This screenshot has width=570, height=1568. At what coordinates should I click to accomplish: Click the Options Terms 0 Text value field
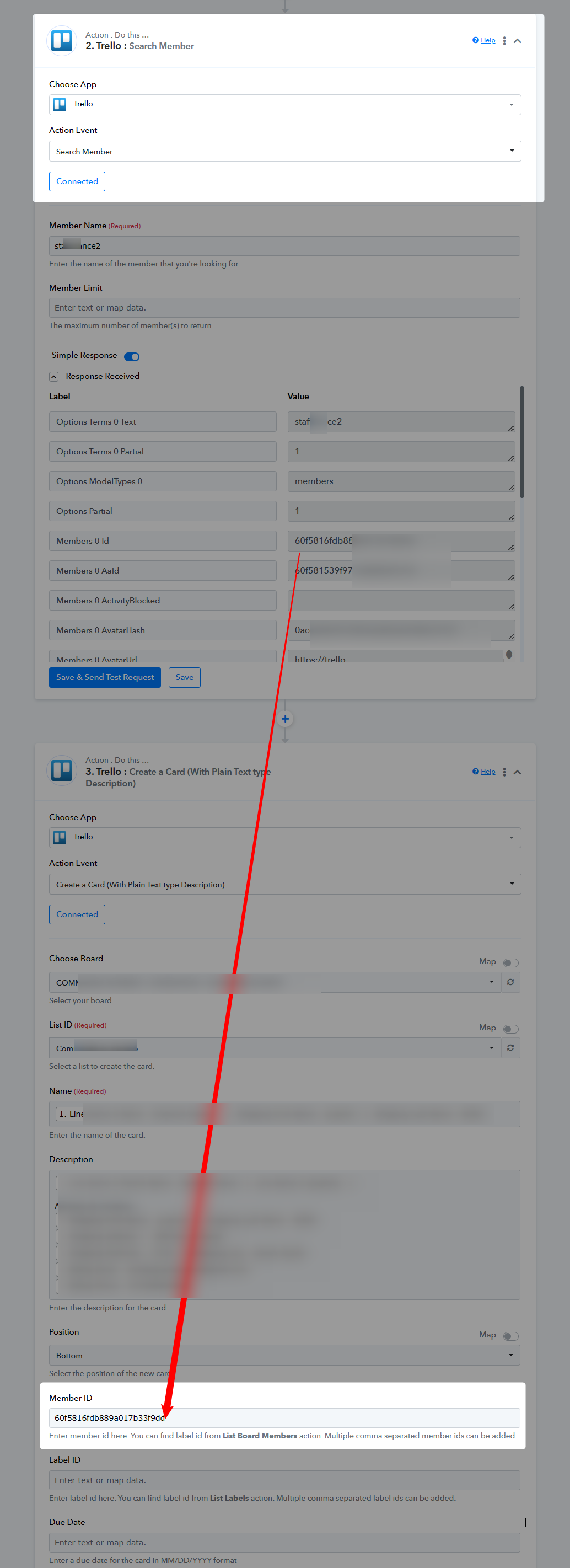click(401, 421)
